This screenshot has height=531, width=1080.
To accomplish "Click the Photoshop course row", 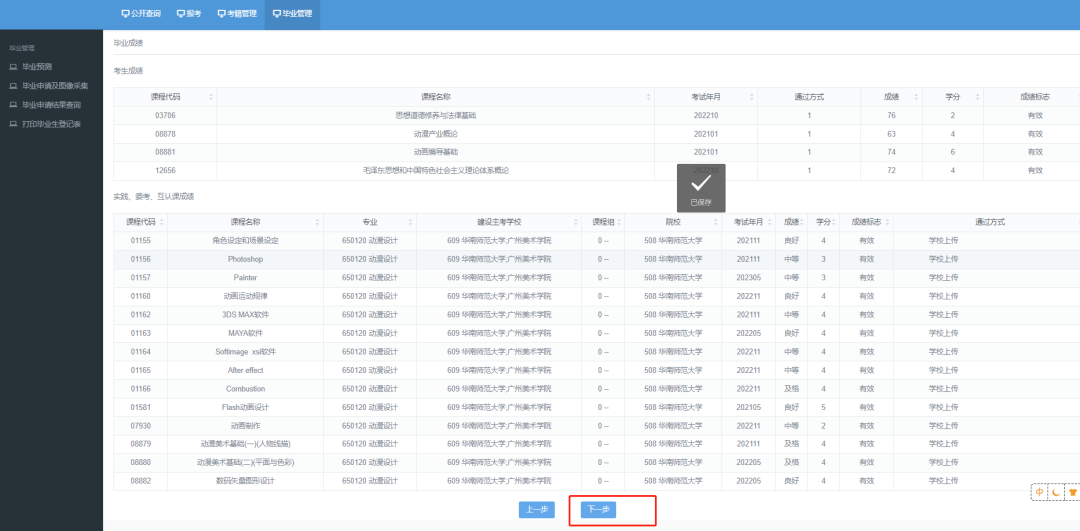I will click(x=245, y=259).
